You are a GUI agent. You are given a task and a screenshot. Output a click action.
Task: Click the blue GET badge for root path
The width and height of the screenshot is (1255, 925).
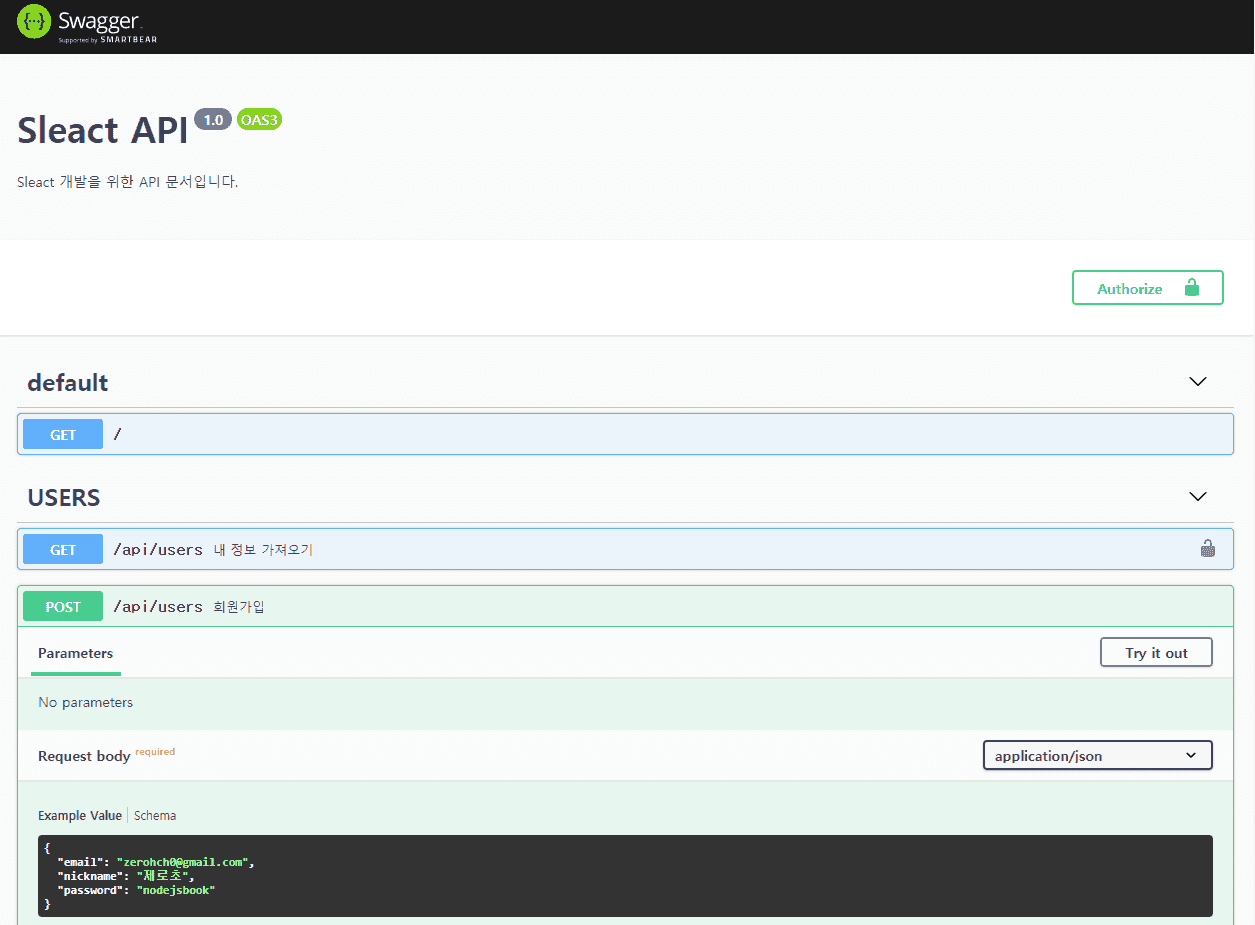[x=63, y=434]
